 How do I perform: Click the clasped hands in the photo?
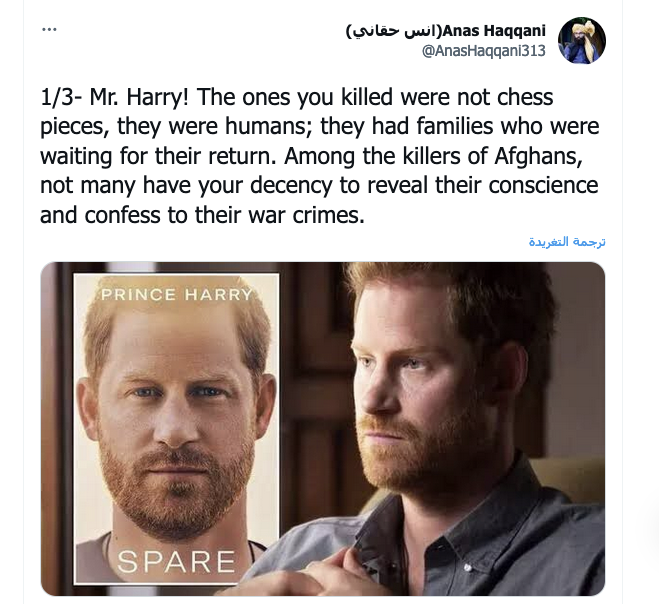coord(311,576)
